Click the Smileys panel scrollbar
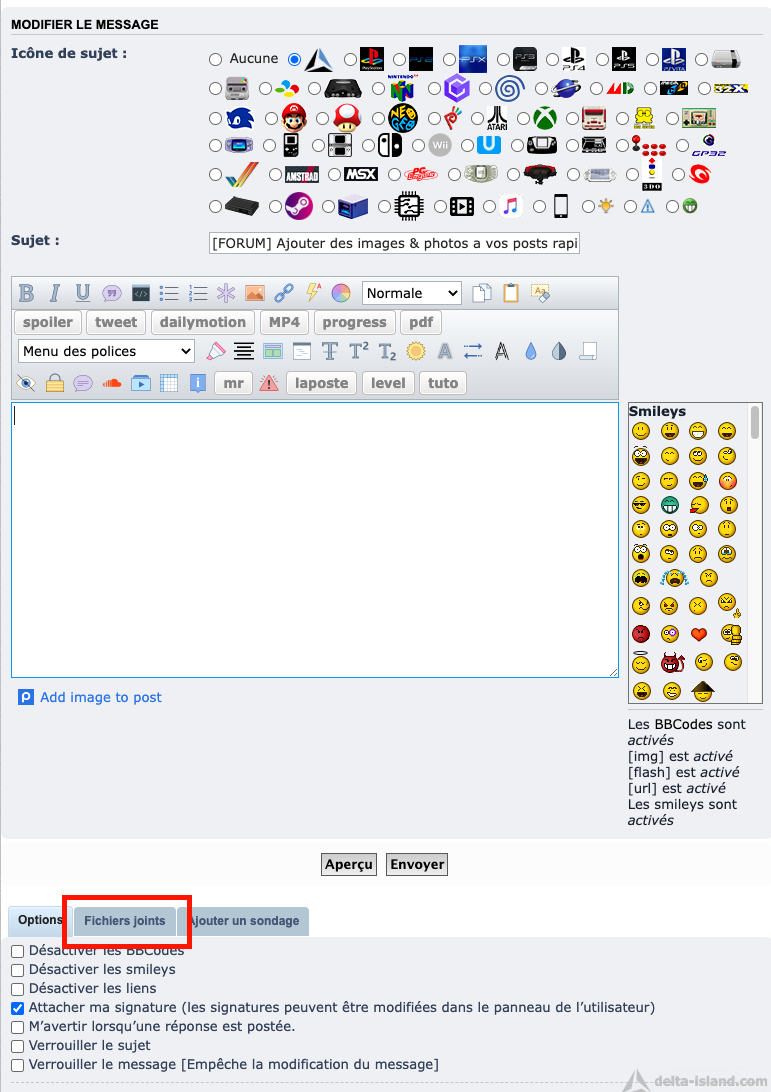This screenshot has width=771, height=1092. pyautogui.click(x=755, y=423)
